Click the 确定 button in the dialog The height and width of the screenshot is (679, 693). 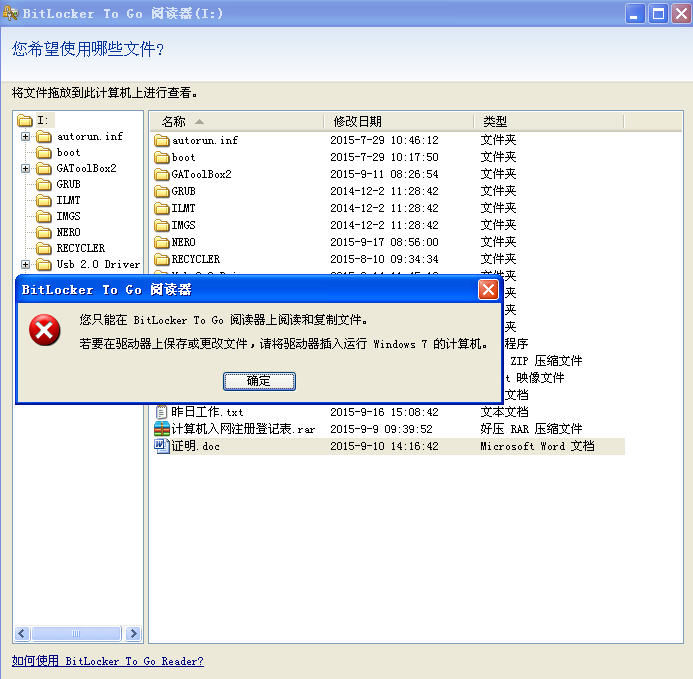coord(259,381)
